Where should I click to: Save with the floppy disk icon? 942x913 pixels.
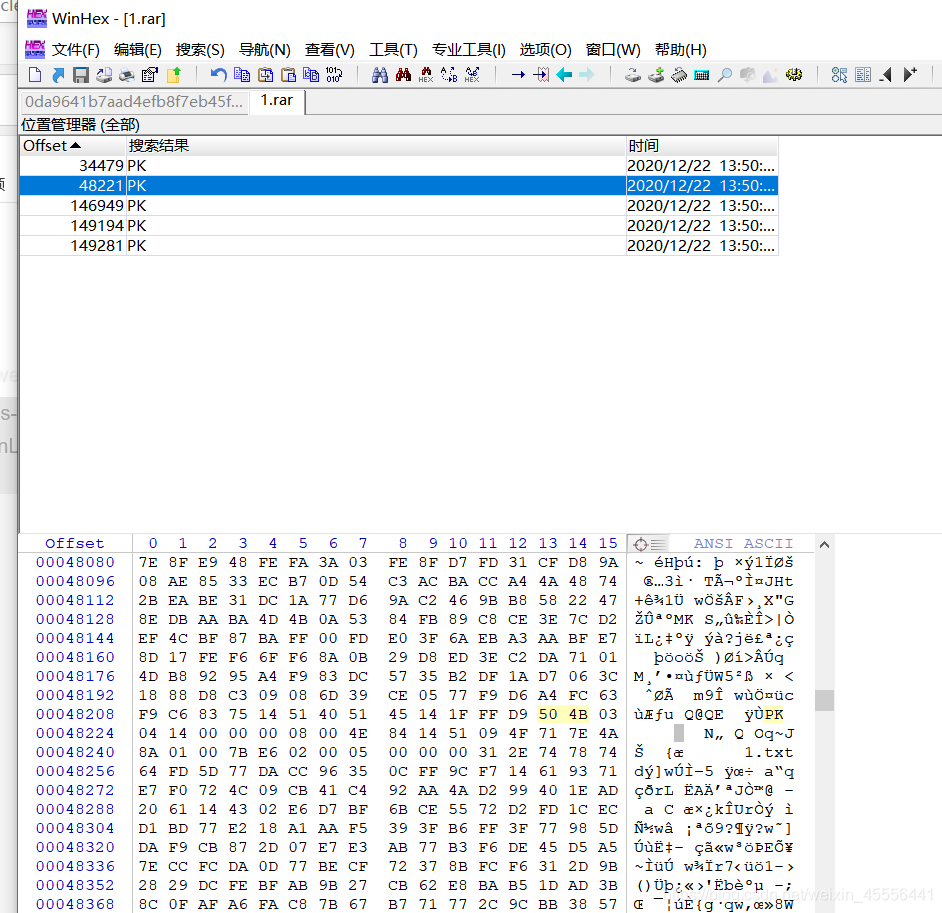(81, 75)
